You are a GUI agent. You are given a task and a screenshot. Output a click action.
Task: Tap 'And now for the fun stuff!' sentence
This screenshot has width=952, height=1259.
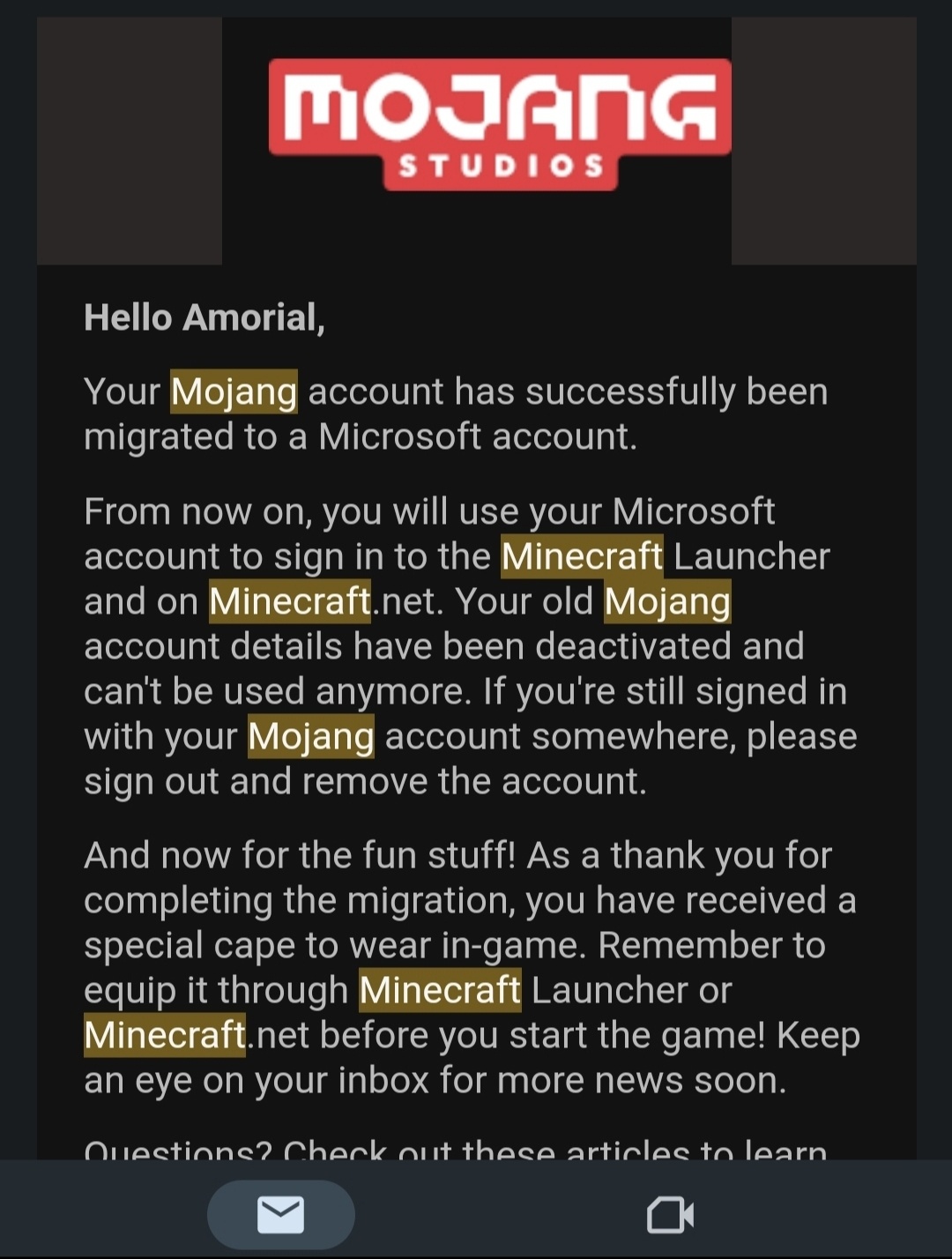click(300, 855)
